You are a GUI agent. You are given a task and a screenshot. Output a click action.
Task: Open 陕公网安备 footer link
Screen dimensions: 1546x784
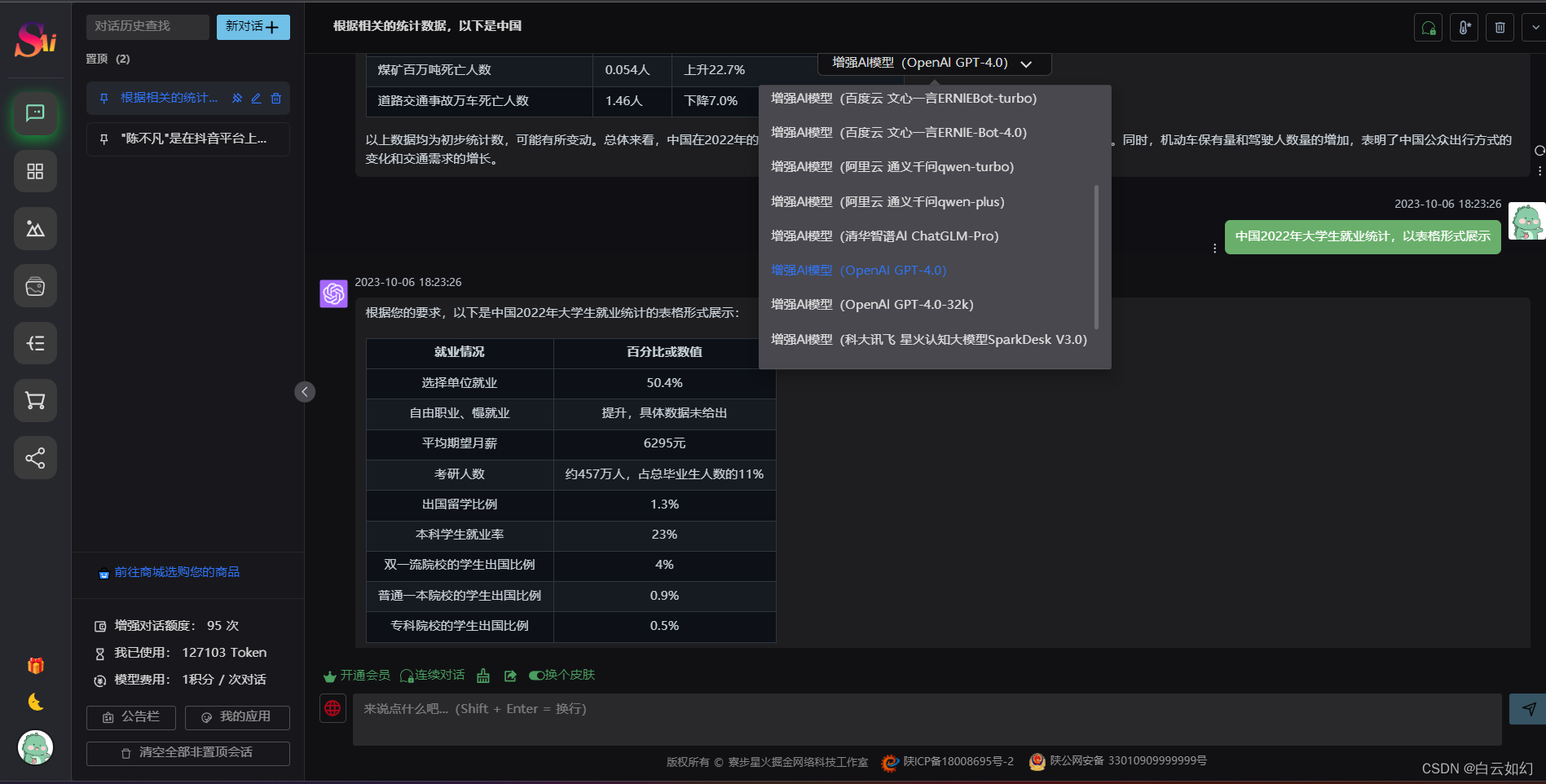coord(1128,761)
